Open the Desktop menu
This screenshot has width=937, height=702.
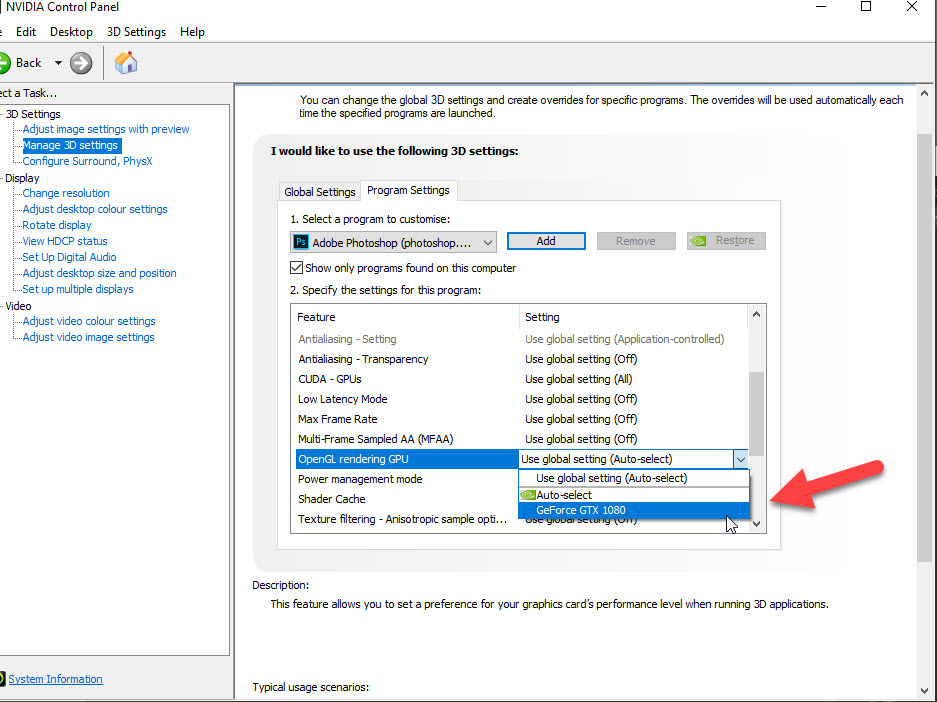point(71,32)
